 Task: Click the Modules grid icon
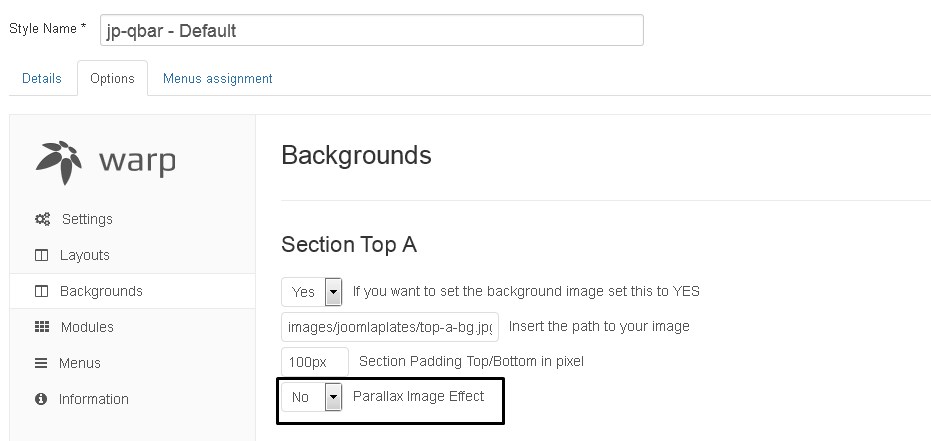[42, 326]
